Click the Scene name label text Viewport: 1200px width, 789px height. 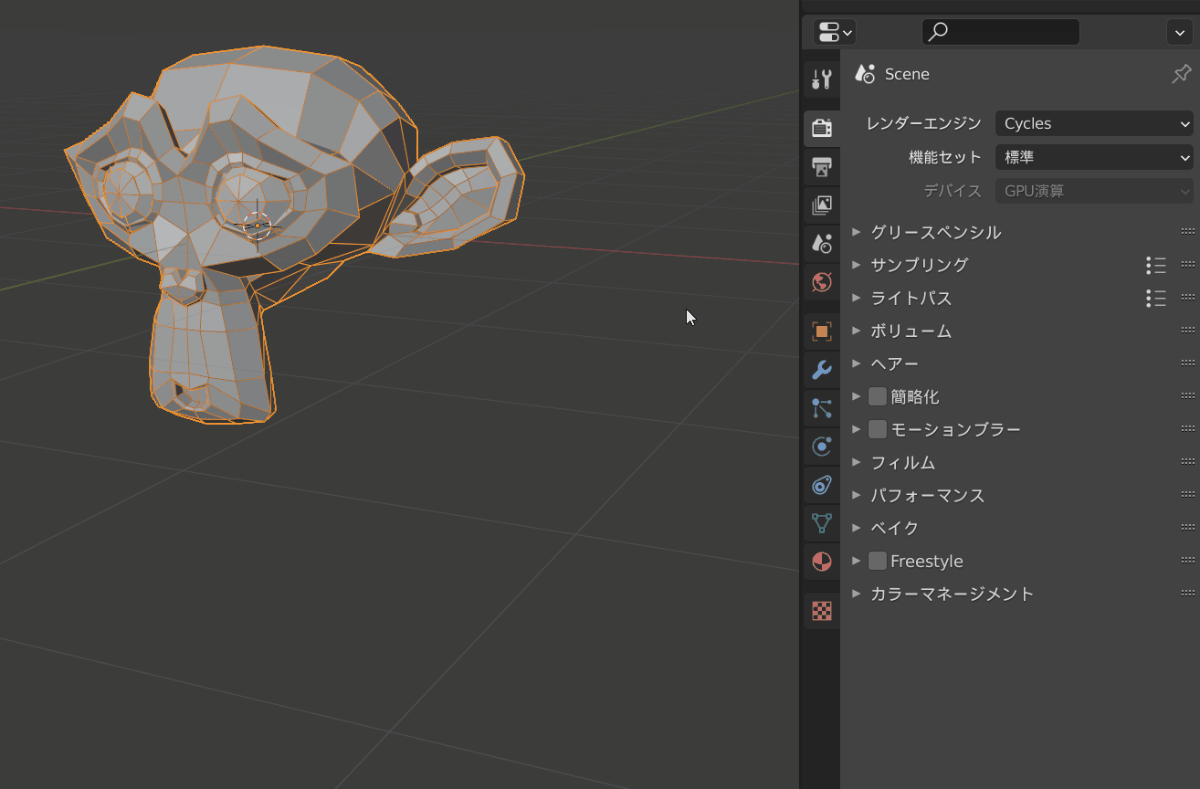pos(907,74)
